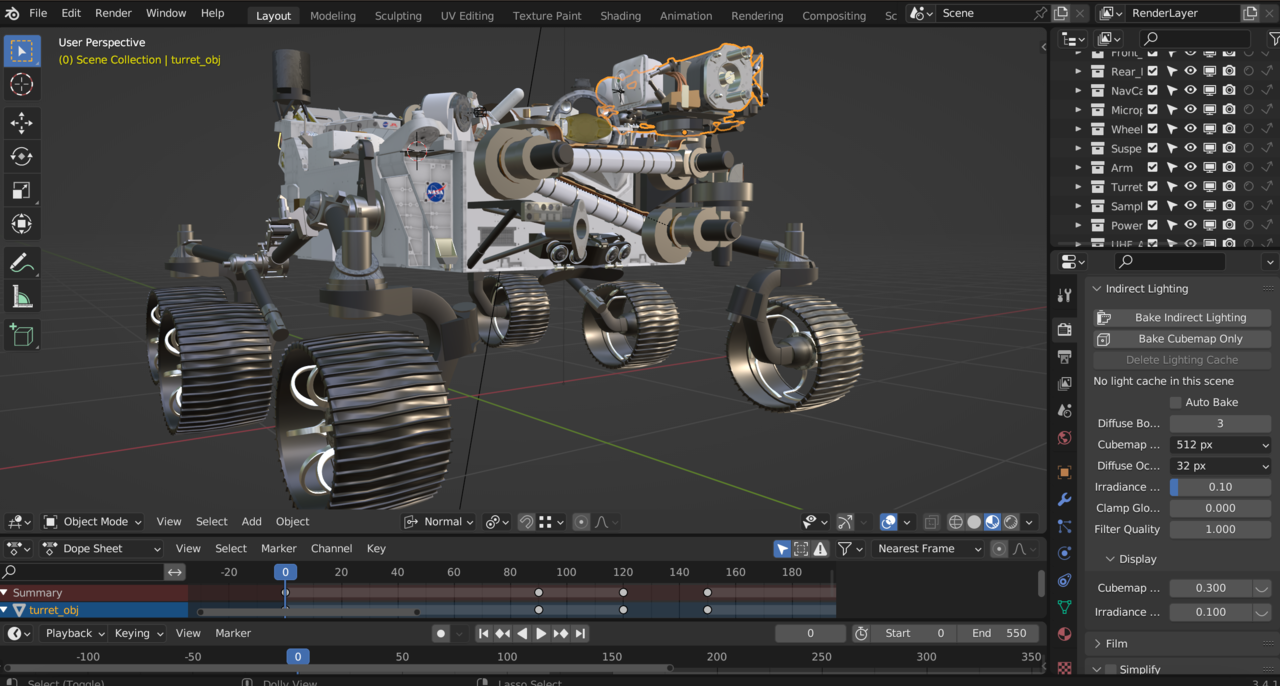Open the Object Constraints properties tab
The image size is (1280, 686).
tap(1064, 580)
